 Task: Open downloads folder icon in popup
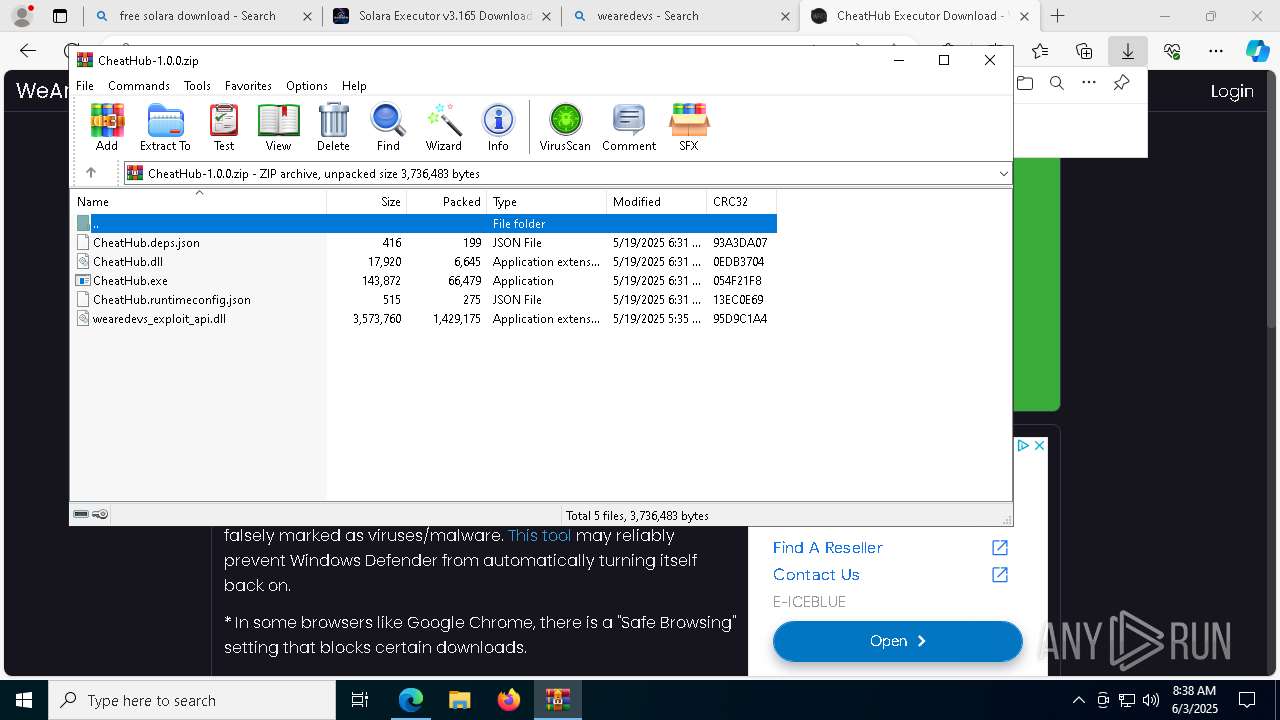pyautogui.click(x=1025, y=83)
